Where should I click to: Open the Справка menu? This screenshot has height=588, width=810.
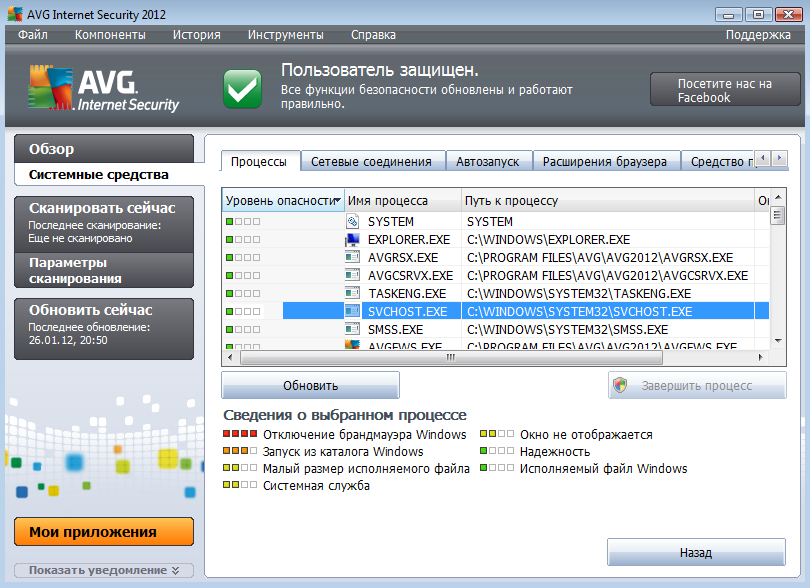[373, 35]
